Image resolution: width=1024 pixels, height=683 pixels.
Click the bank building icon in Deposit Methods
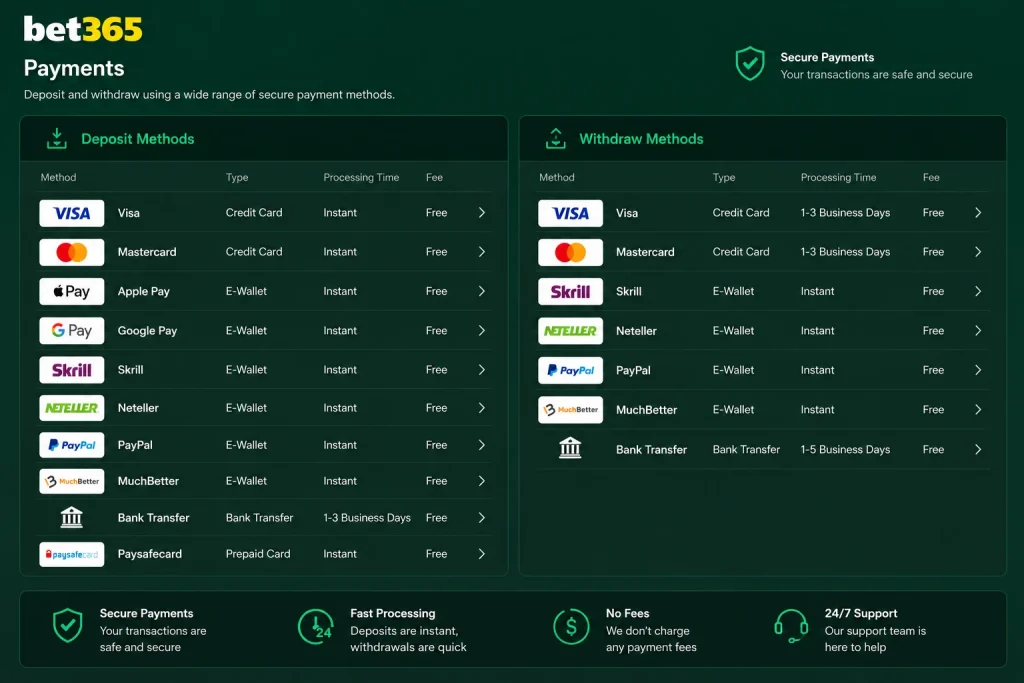tap(72, 518)
